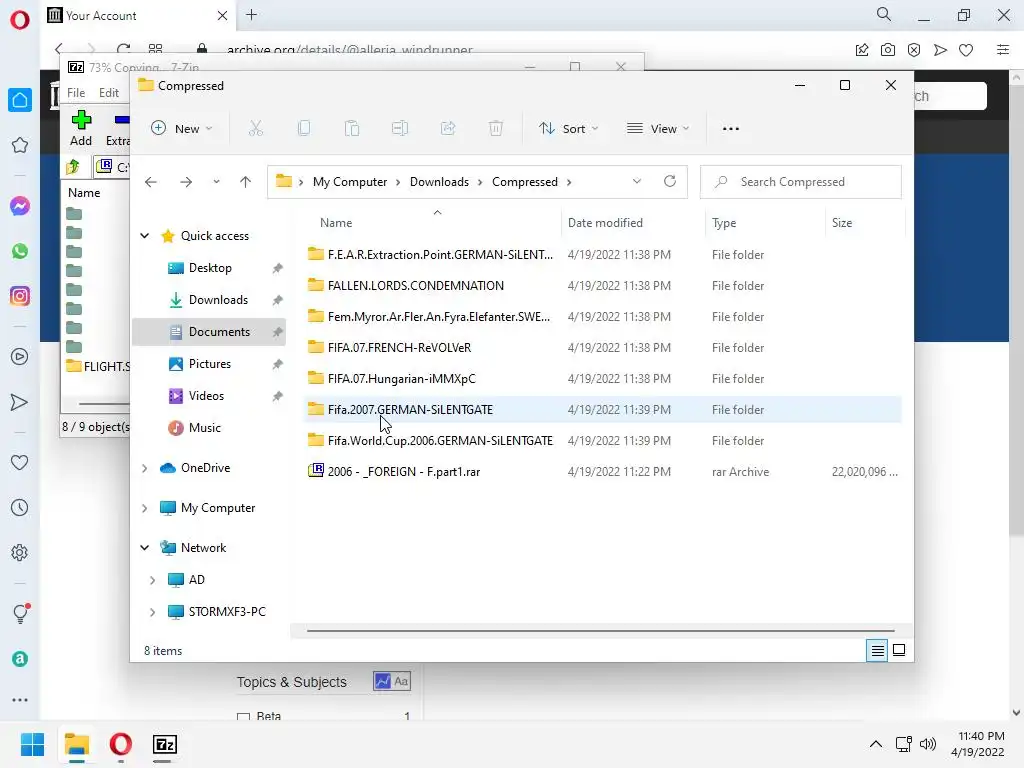1024x768 pixels.
Task: Click the Copy icon in Explorer toolbar
Action: coord(304,129)
